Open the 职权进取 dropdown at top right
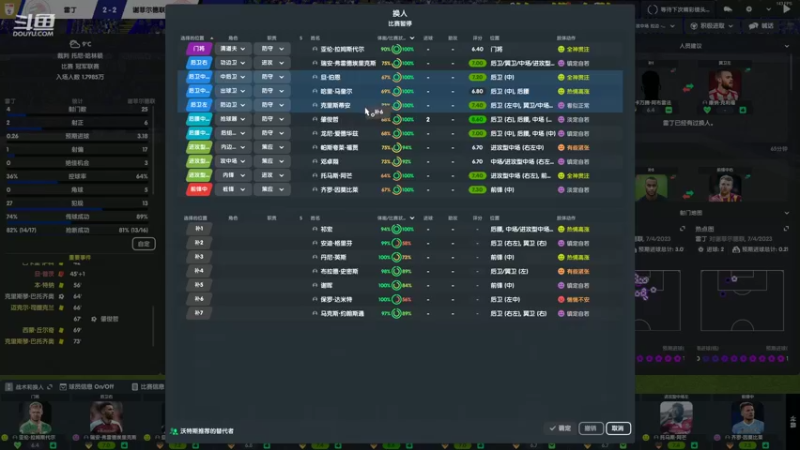Screen dimensions: 800x450 (711, 26)
